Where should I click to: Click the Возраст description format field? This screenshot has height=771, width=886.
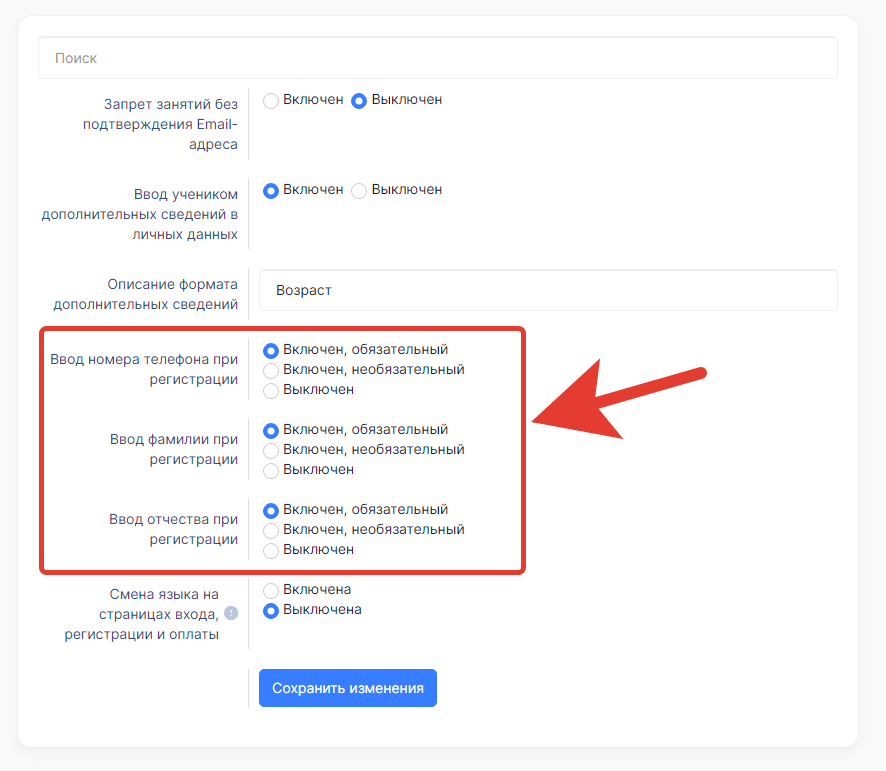pyautogui.click(x=548, y=290)
